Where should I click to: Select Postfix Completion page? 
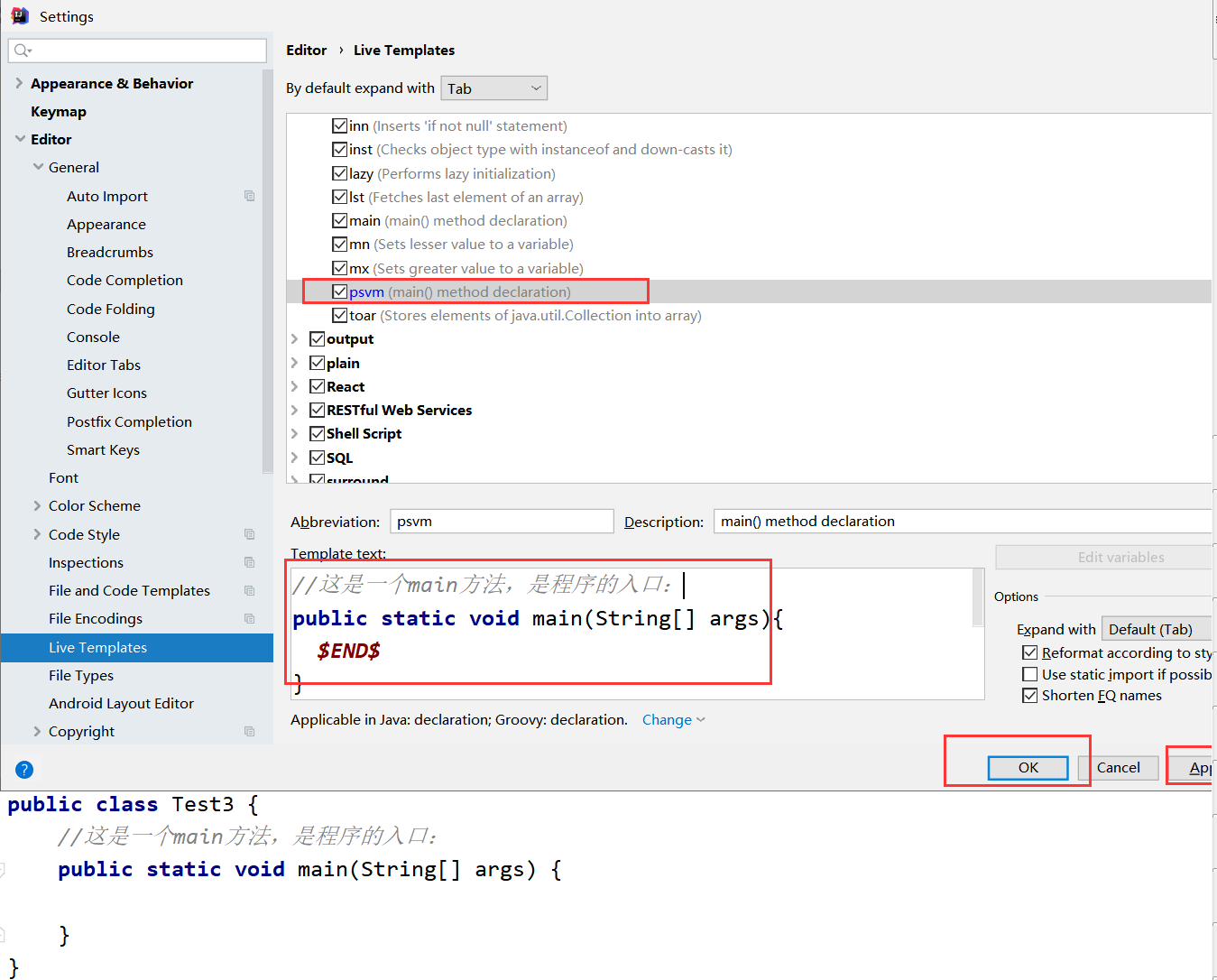(129, 421)
